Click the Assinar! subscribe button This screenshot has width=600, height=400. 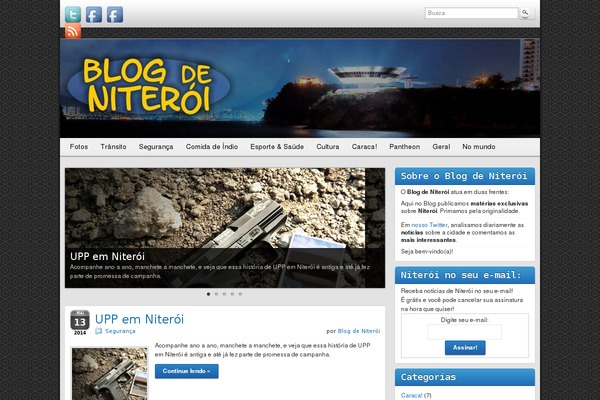[465, 348]
